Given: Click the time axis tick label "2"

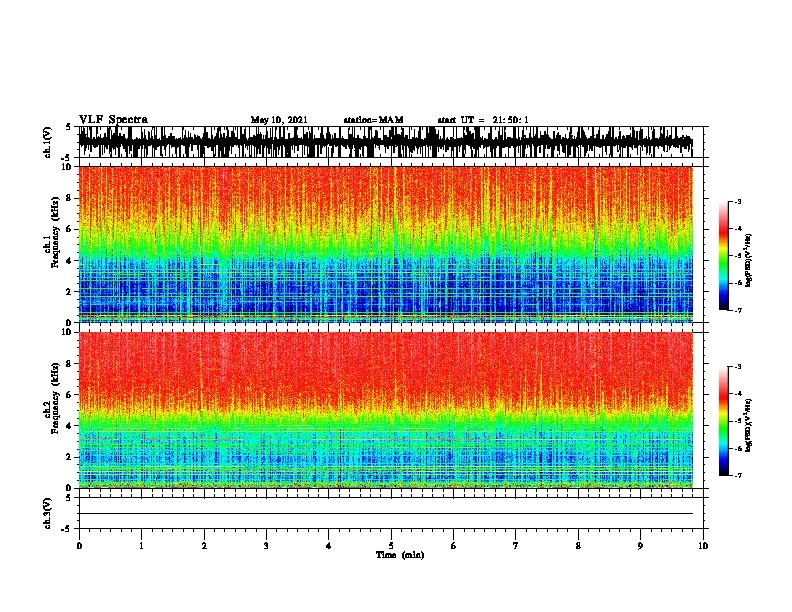Looking at the screenshot, I should click(x=204, y=545).
